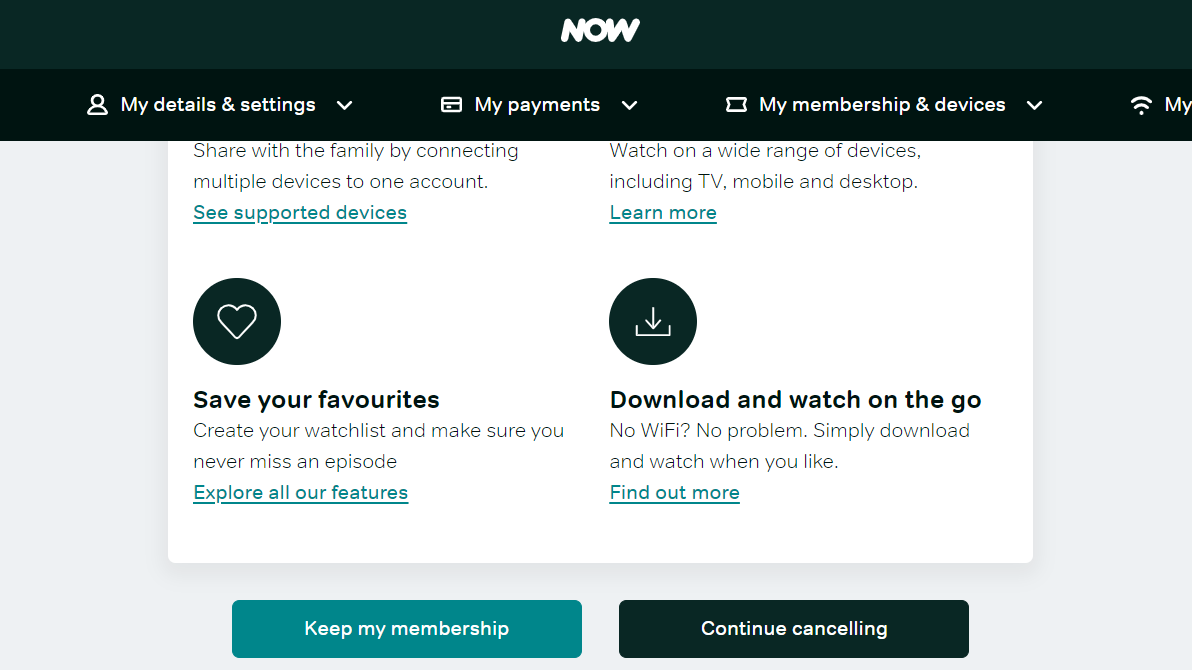Open the My payments menu
1192x670 pixels.
point(537,105)
